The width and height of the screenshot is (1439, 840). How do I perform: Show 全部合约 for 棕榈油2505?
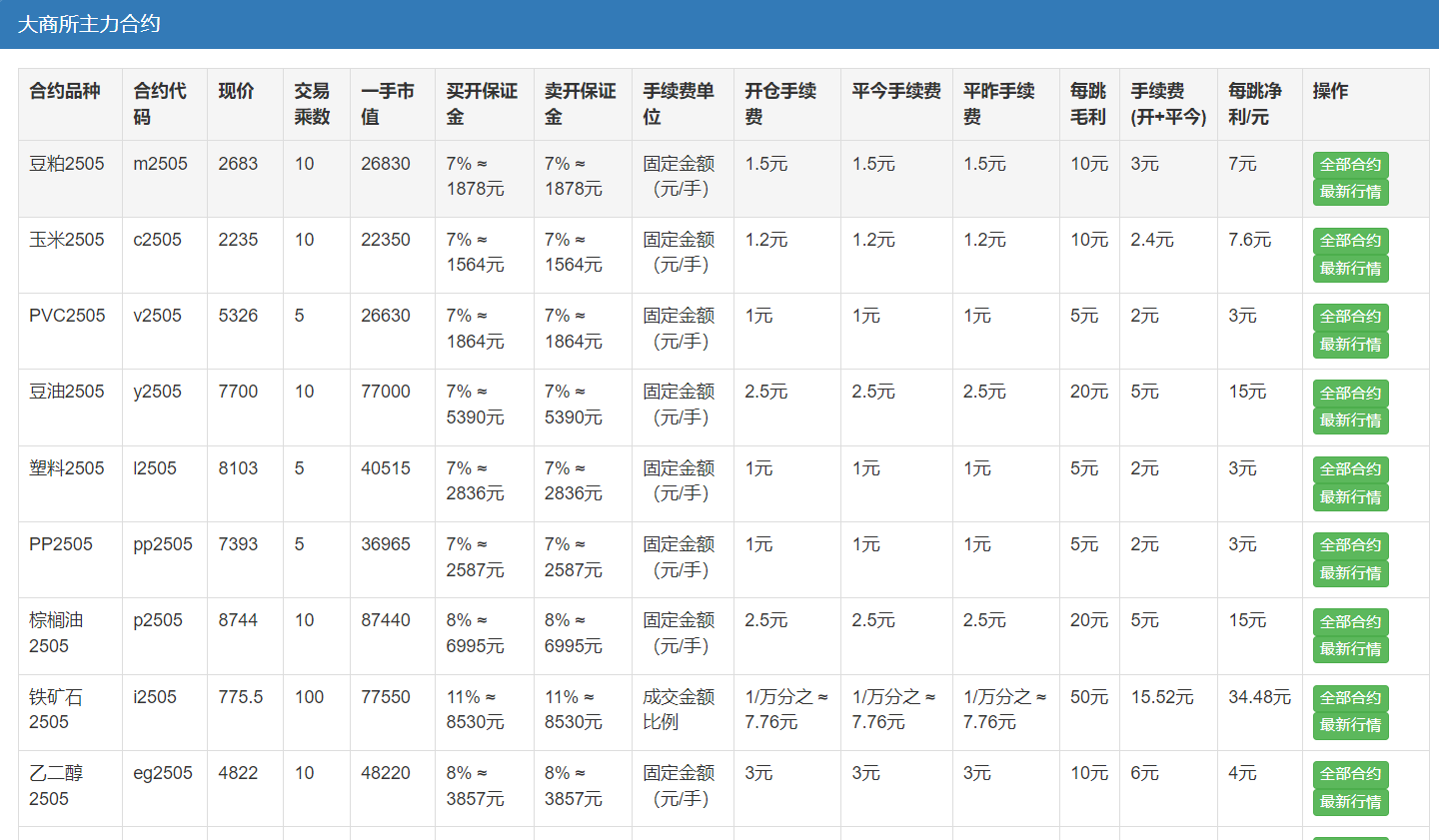click(1350, 622)
